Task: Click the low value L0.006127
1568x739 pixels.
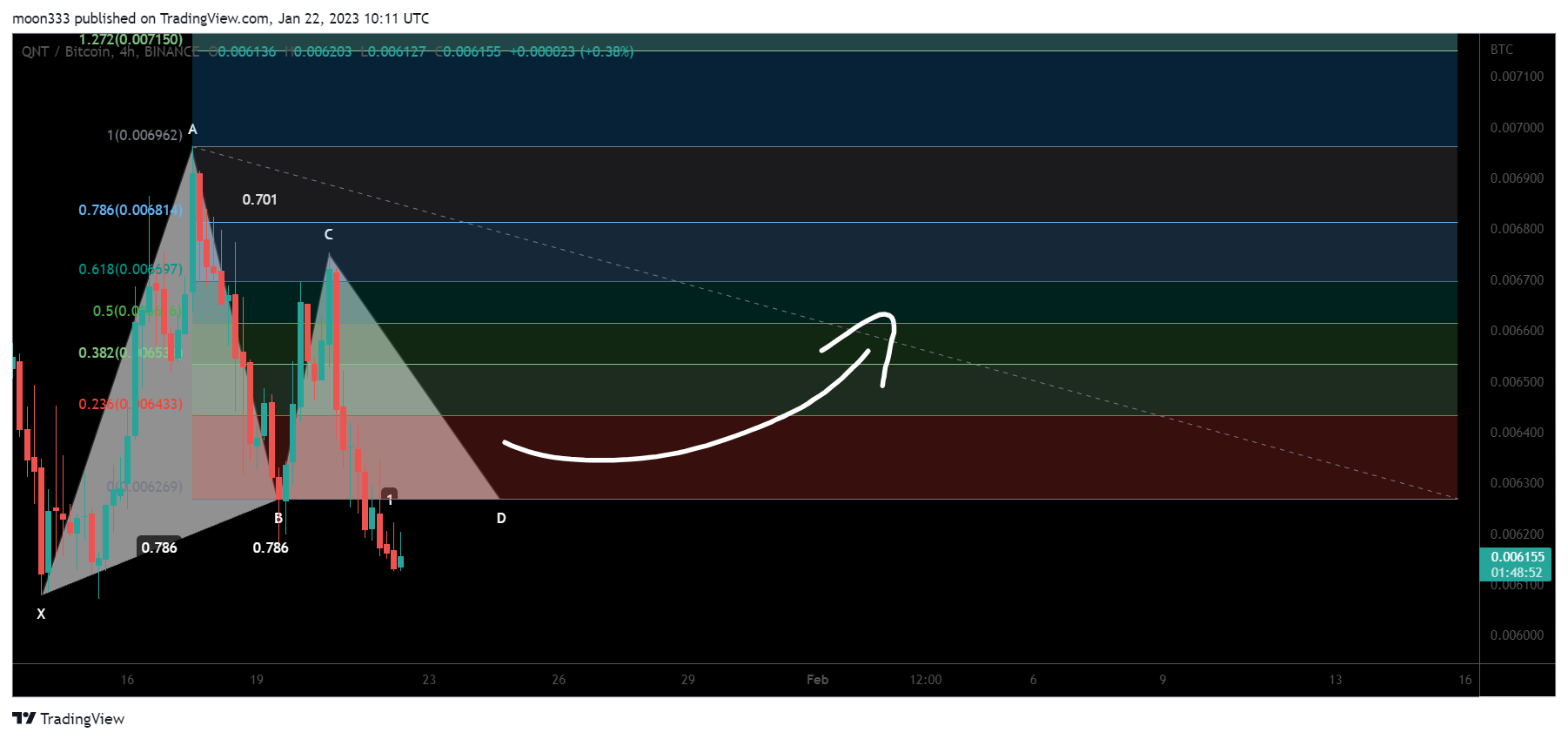Action: [x=392, y=52]
